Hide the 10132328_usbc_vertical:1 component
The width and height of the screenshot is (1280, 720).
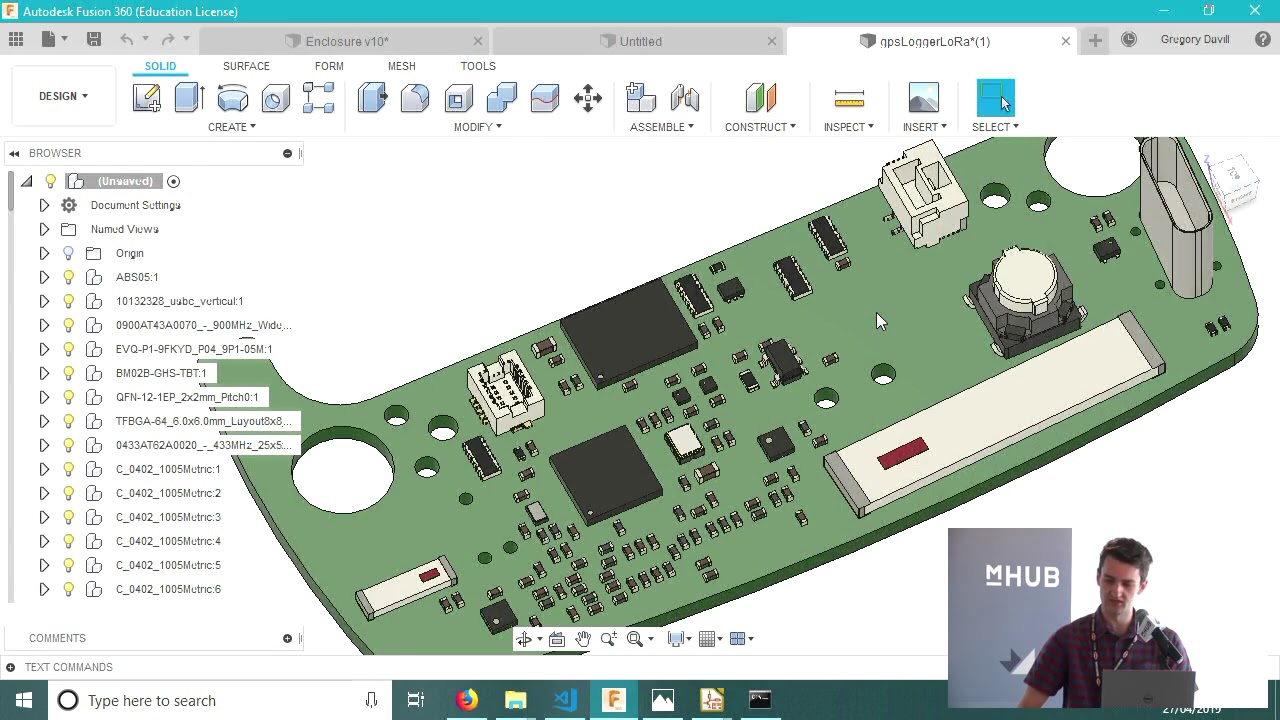[x=68, y=301]
